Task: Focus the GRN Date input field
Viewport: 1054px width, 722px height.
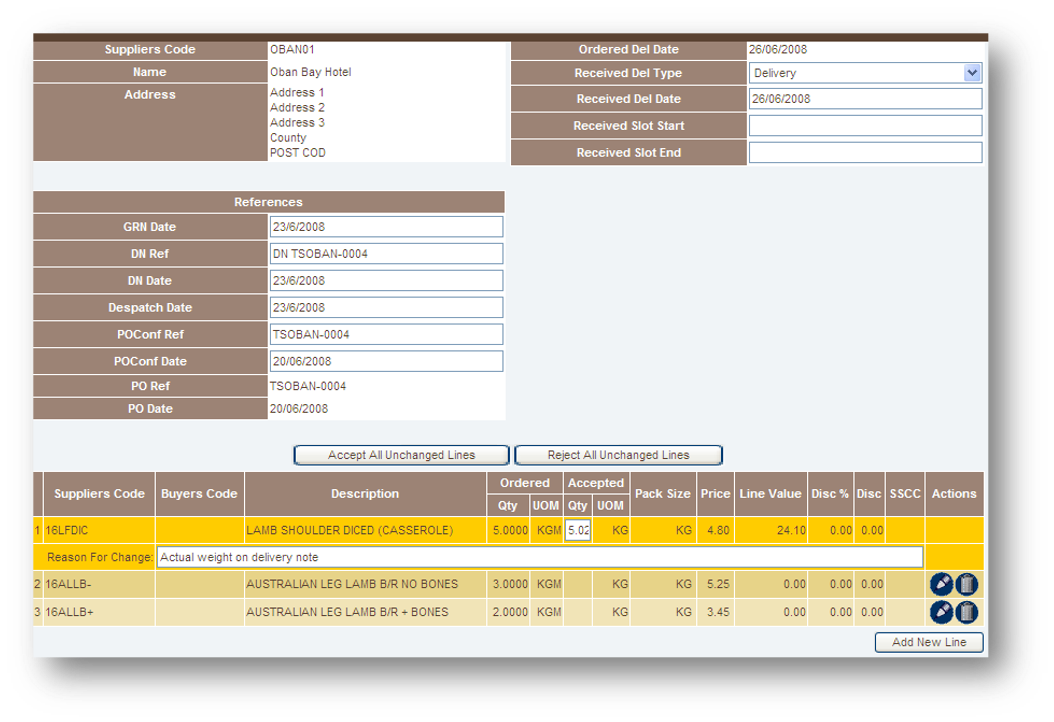Action: coord(387,227)
